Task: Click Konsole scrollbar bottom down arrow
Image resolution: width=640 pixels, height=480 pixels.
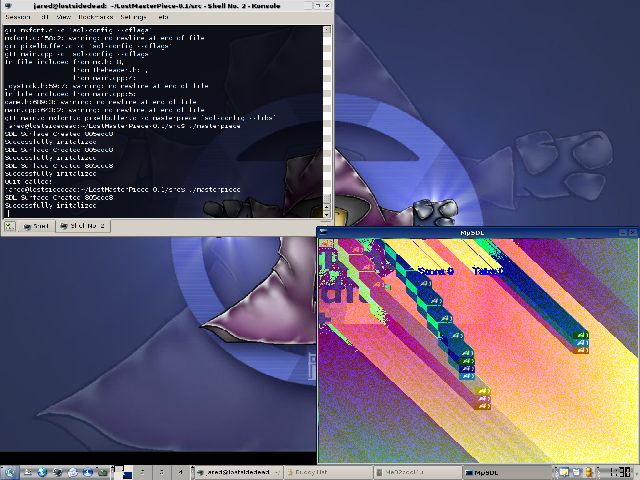Action: (x=327, y=214)
